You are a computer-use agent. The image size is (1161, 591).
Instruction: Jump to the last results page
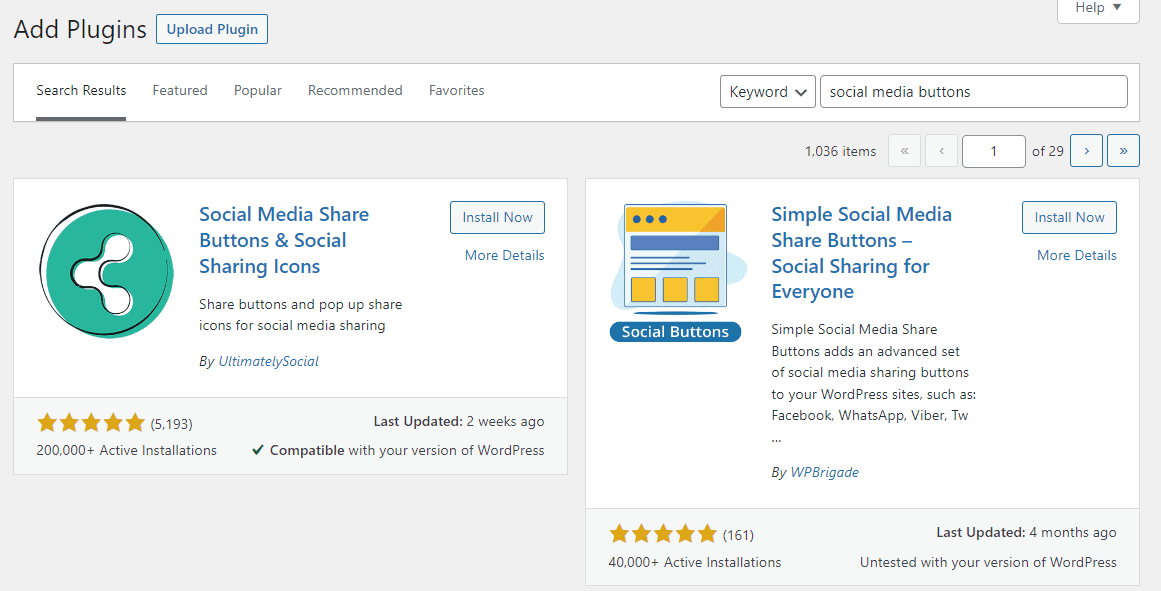[1123, 150]
